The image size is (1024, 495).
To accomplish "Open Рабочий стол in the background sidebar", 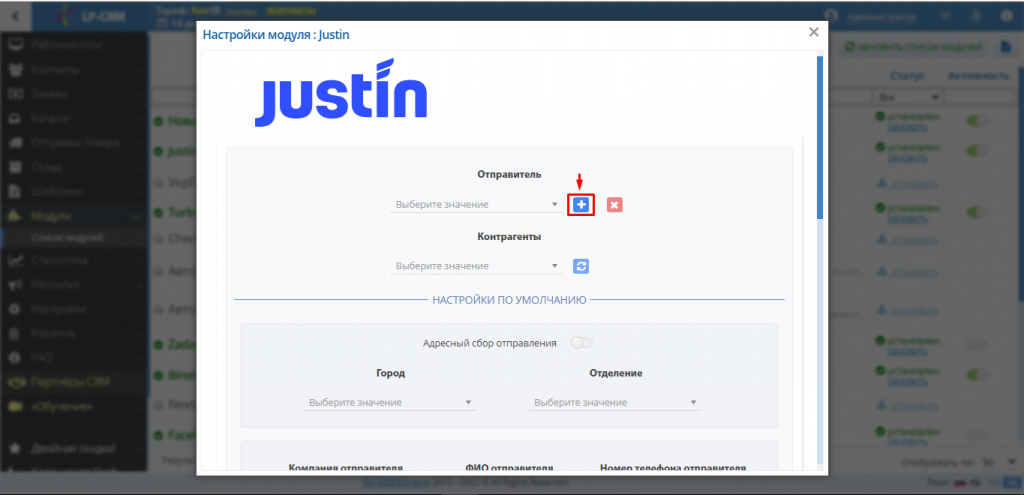I will [x=74, y=44].
